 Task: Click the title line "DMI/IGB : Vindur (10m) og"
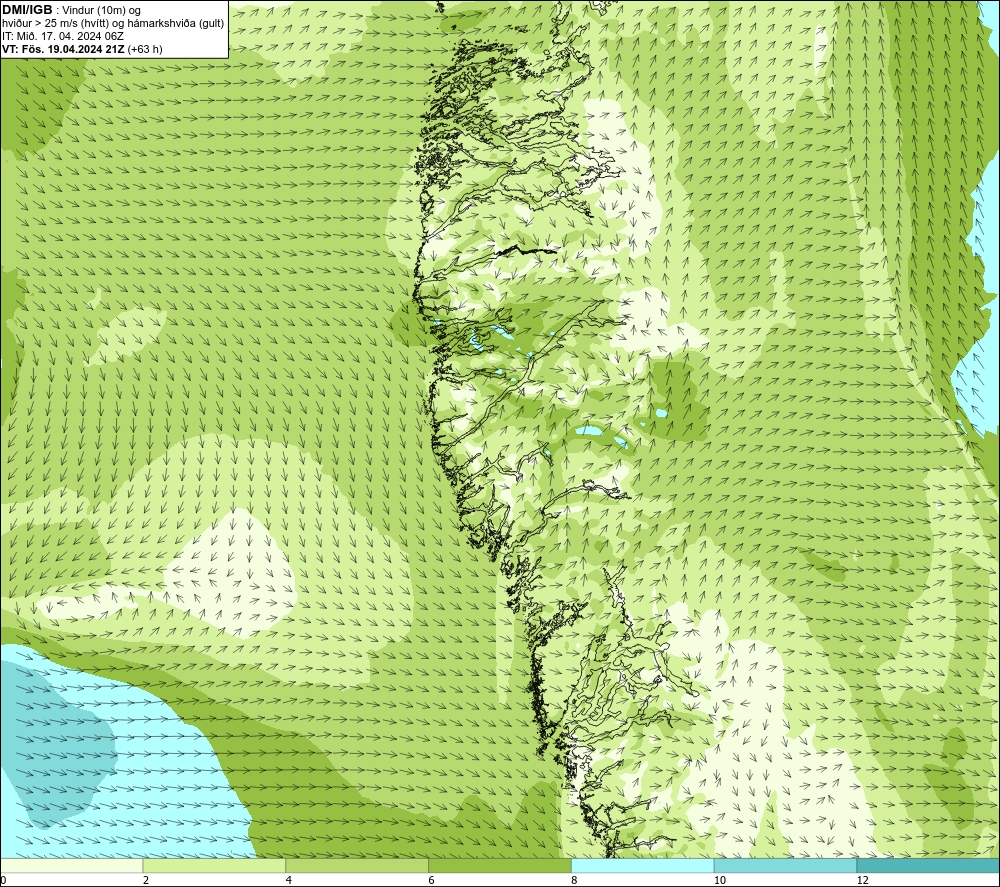point(71,10)
